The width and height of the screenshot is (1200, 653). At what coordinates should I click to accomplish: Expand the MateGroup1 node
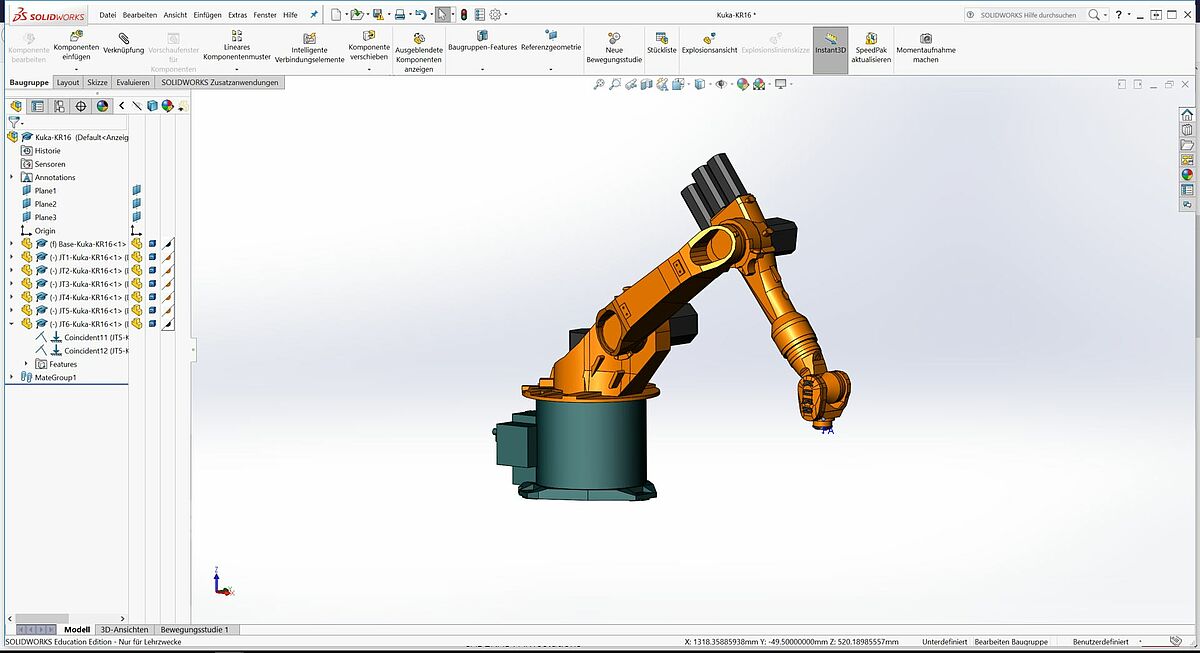12,378
